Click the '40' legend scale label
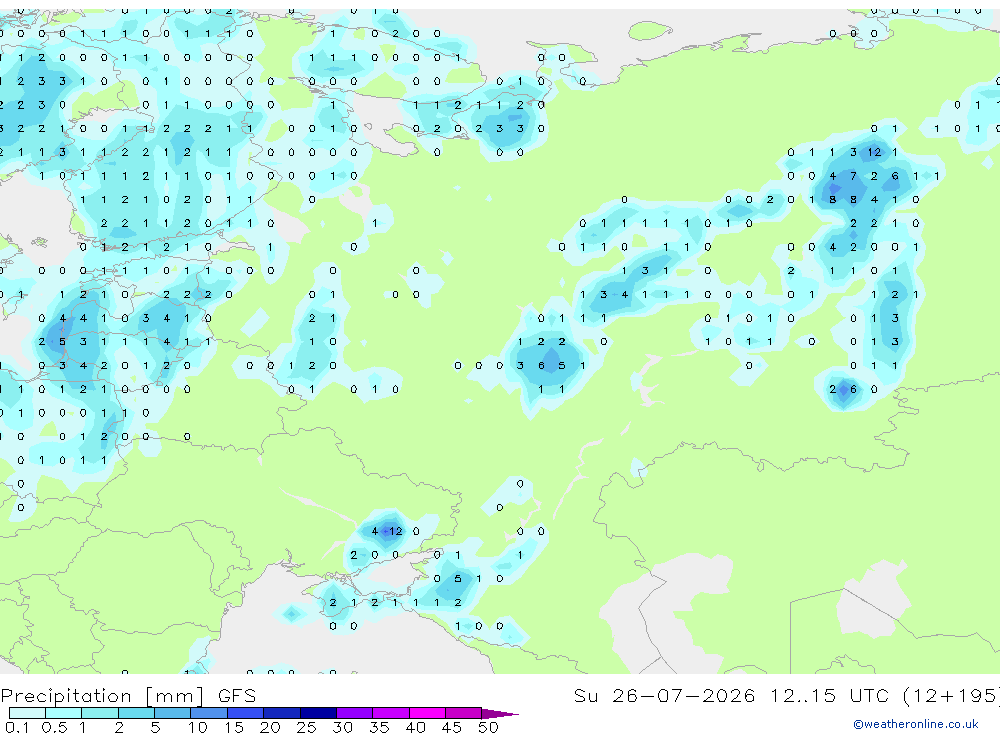 pos(415,727)
